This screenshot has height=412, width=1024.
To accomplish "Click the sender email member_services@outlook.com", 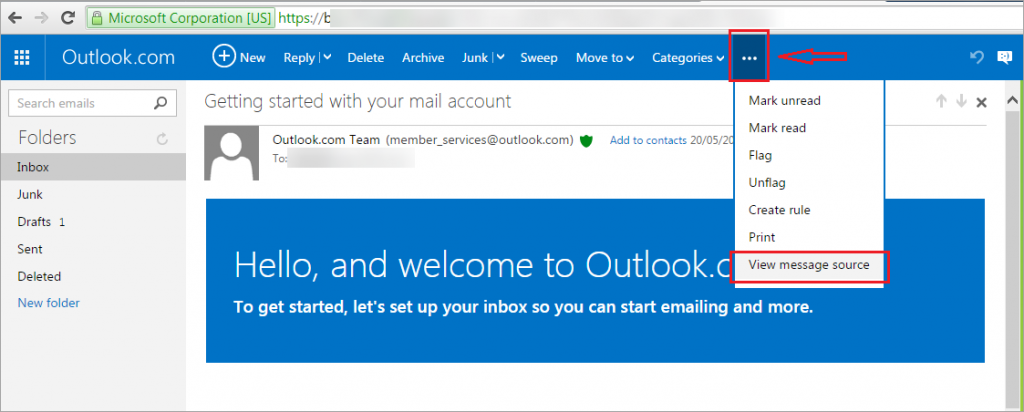I will [x=479, y=140].
